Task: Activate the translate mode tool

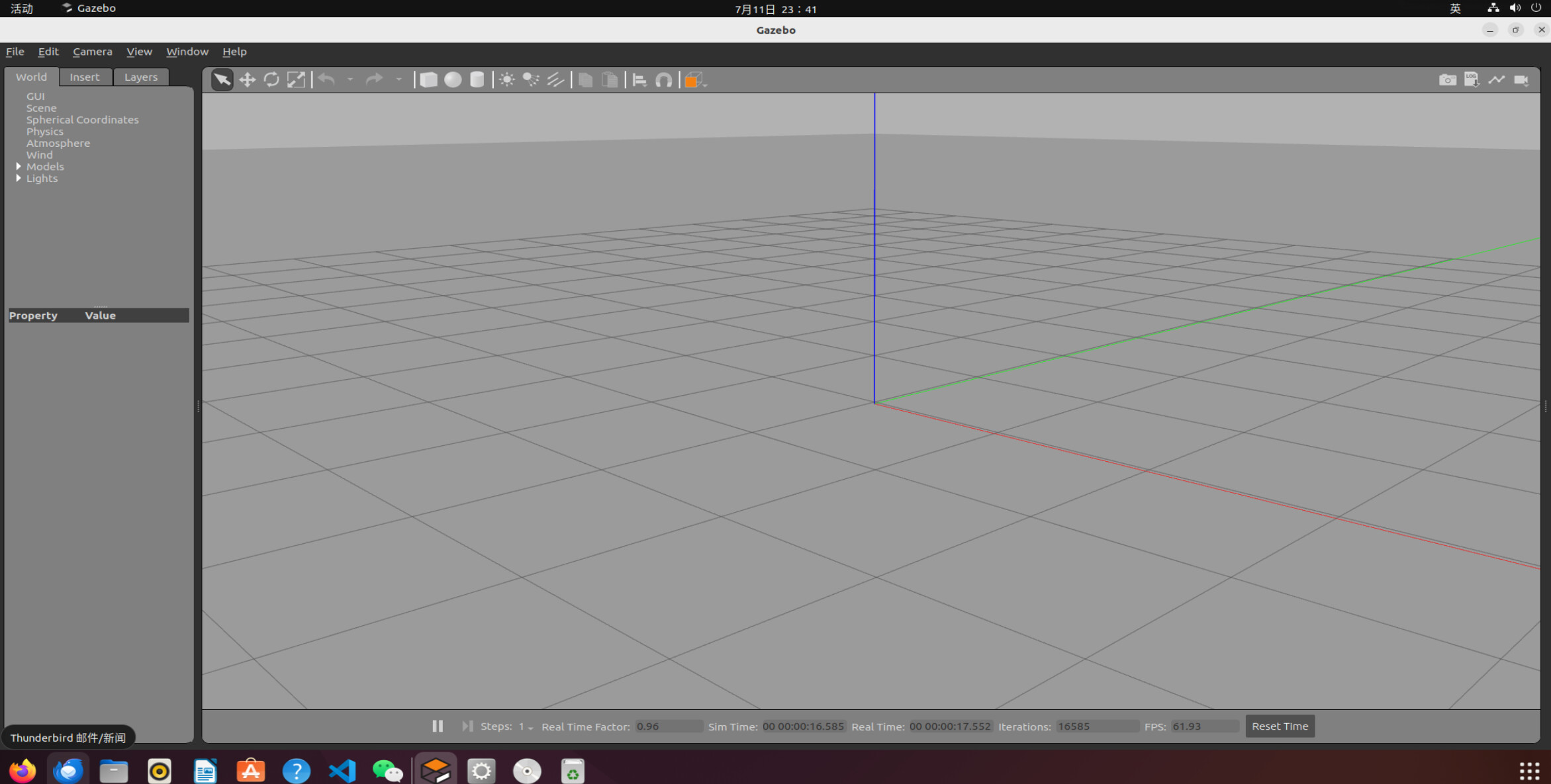Action: (247, 80)
